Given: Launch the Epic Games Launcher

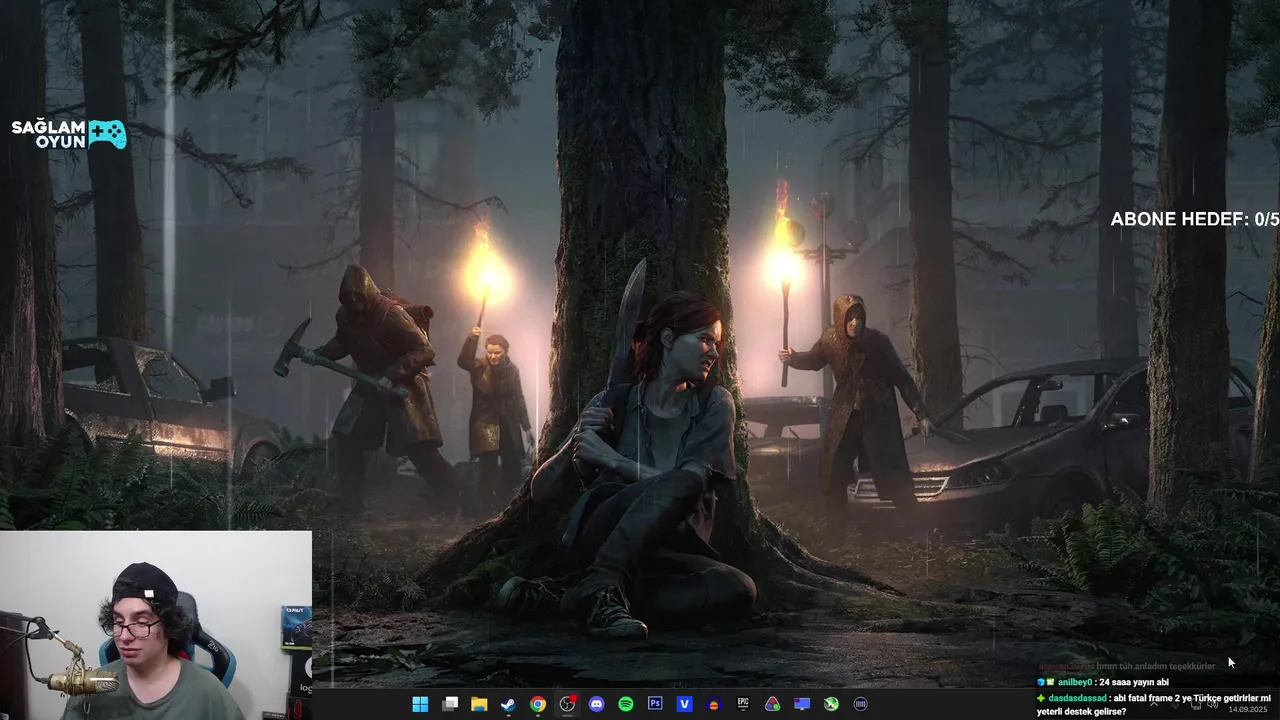Looking at the screenshot, I should point(743,704).
